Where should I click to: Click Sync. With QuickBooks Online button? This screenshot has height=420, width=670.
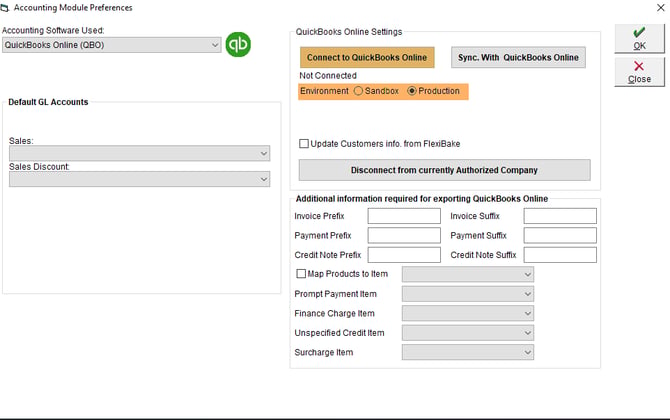pyautogui.click(x=518, y=57)
